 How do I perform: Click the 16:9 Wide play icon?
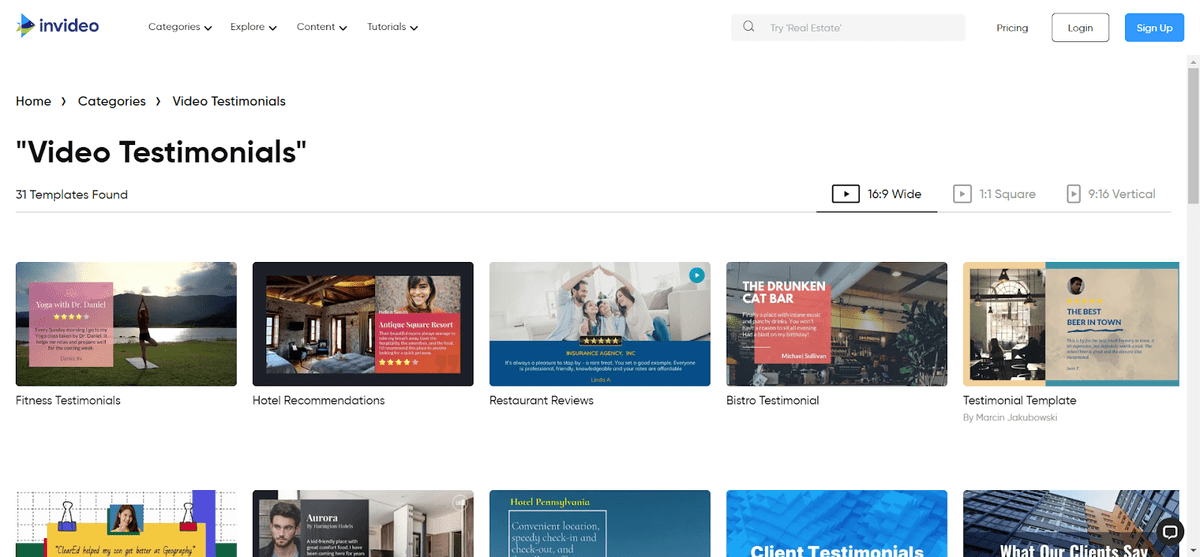845,194
